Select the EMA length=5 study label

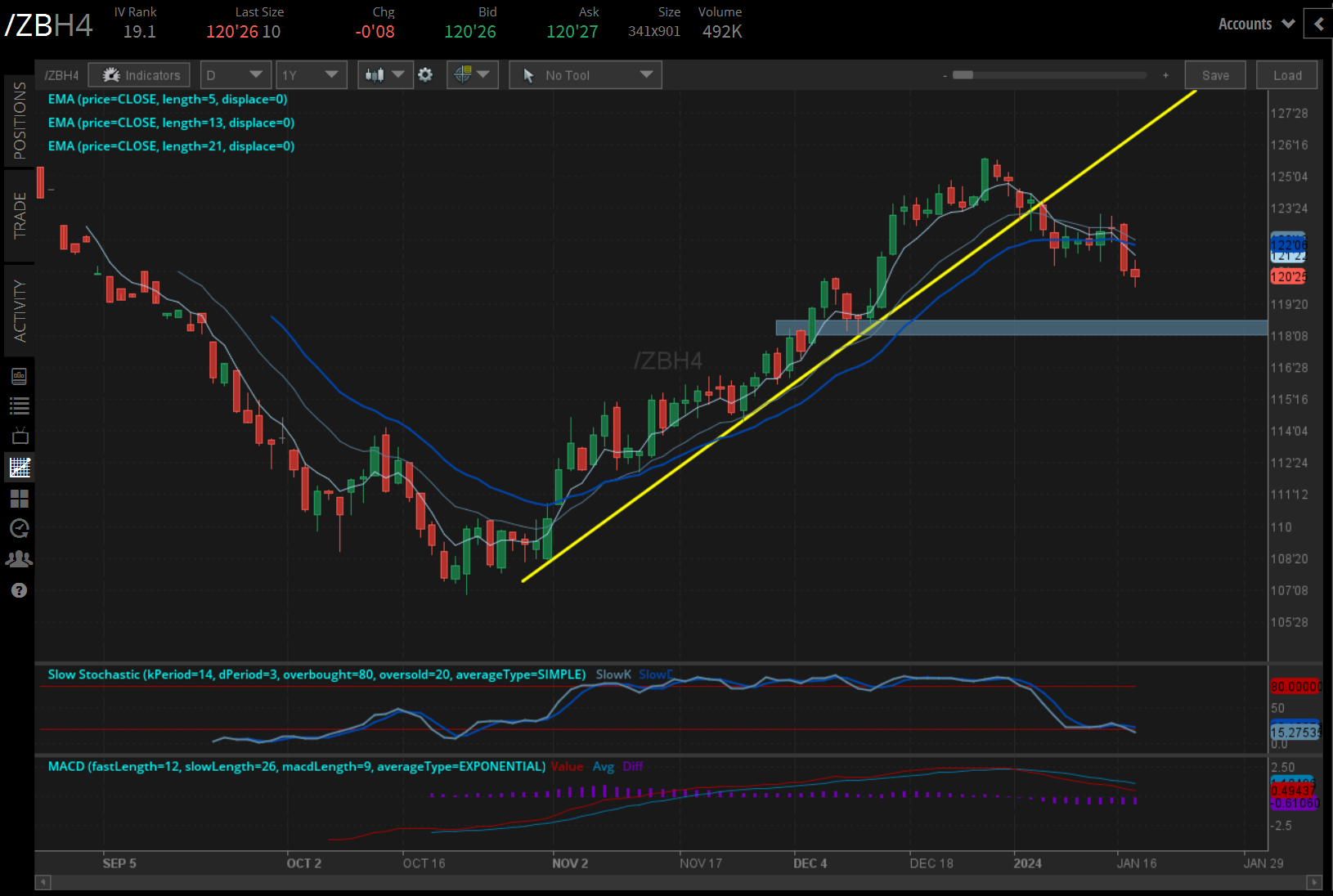point(168,99)
